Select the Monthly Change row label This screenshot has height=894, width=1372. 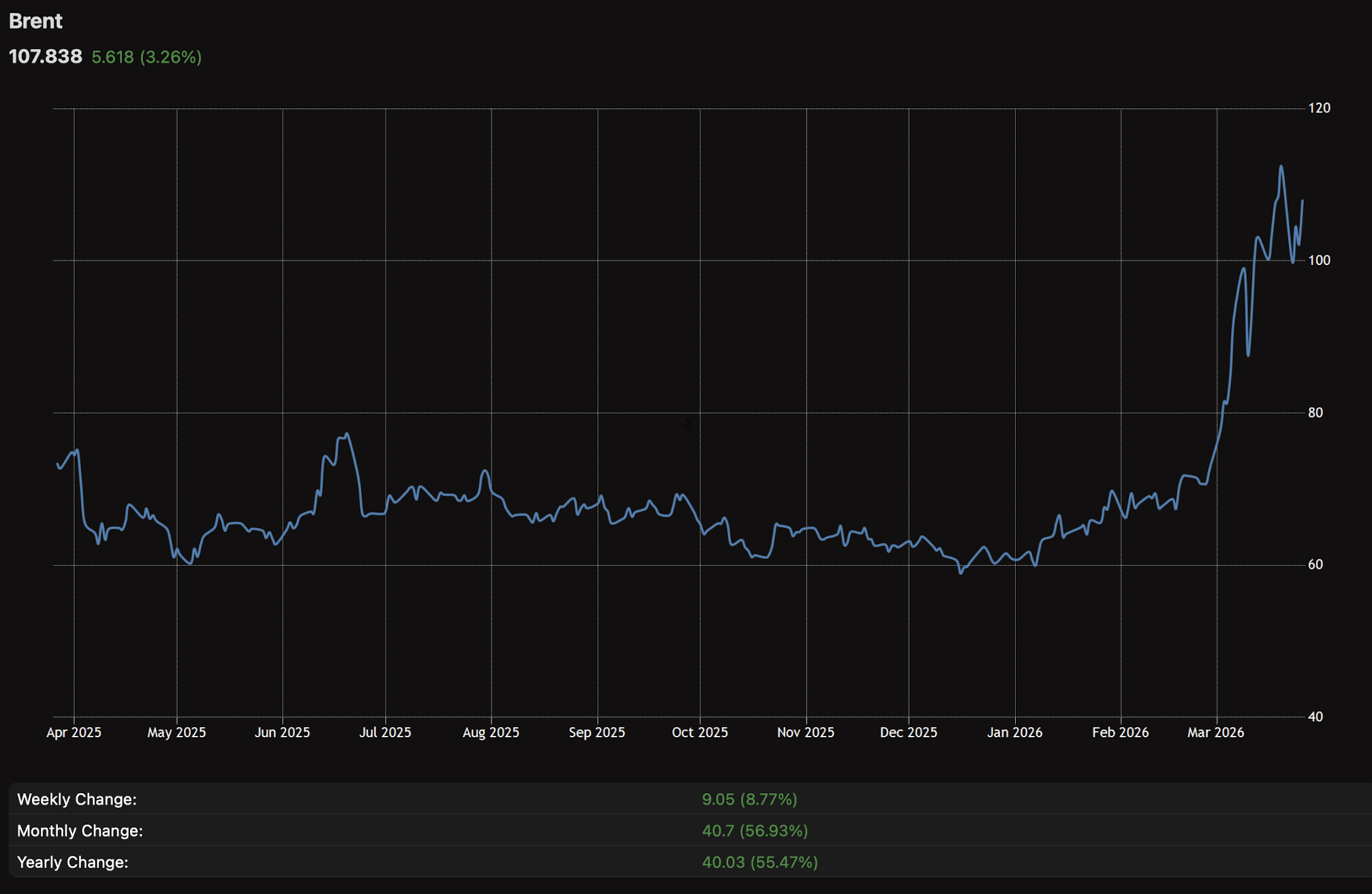[80, 831]
